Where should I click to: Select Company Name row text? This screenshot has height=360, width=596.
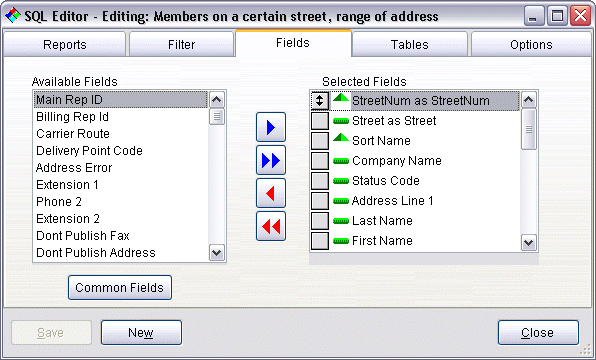(x=397, y=161)
